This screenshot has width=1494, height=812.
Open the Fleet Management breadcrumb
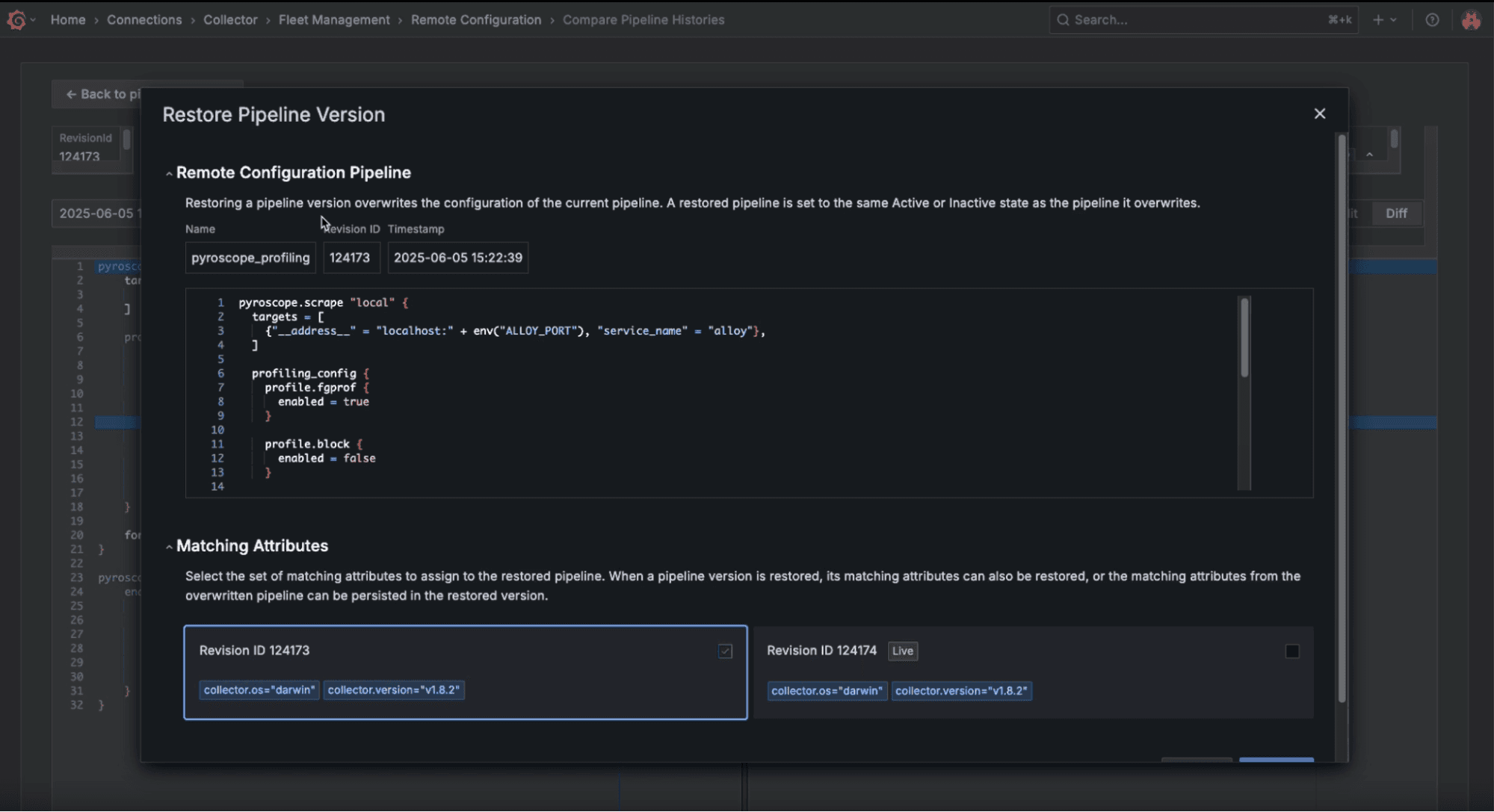334,19
